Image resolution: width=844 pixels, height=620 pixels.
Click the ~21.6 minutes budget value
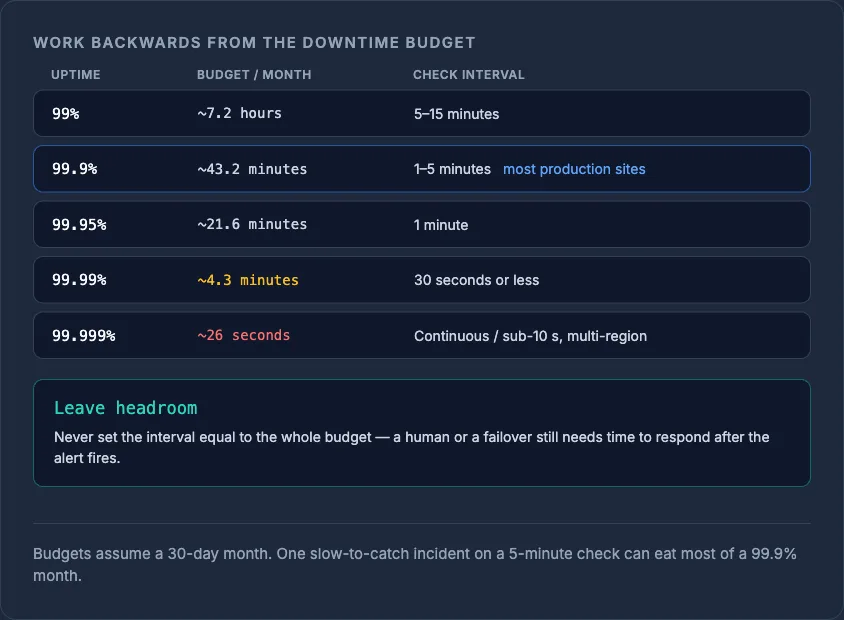point(252,224)
